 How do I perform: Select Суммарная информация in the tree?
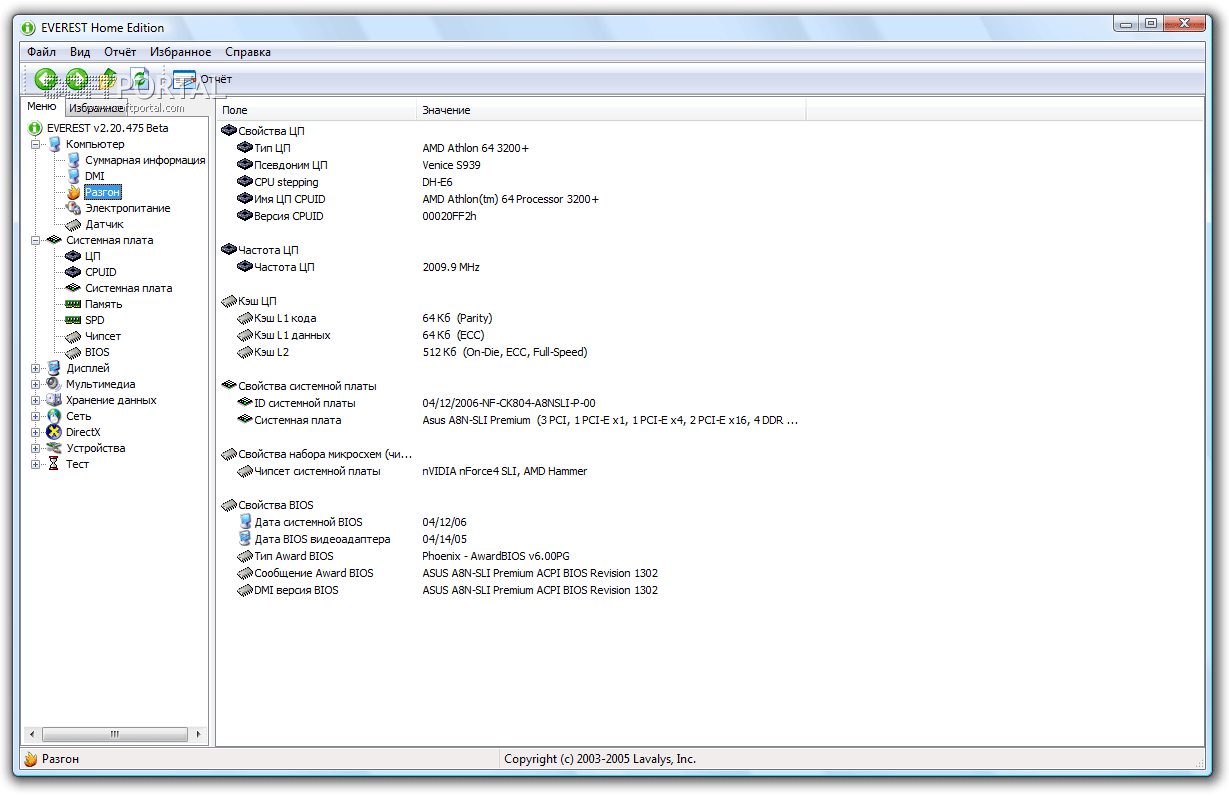coord(145,160)
